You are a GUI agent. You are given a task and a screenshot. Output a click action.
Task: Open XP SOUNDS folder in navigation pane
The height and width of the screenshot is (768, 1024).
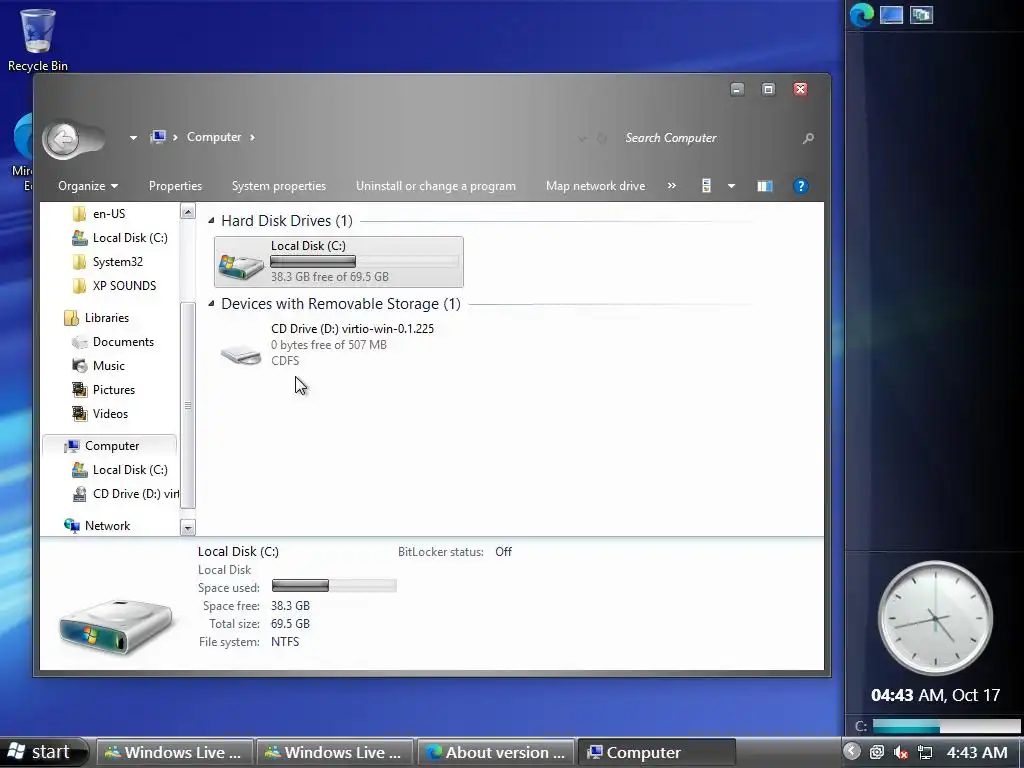(124, 286)
